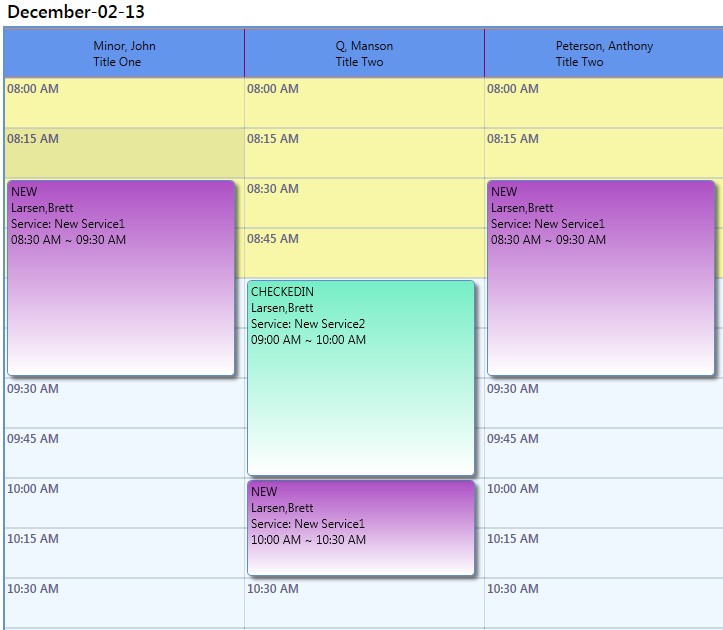This screenshot has height=630, width=723.
Task: Click the Peterson, Anthony column header
Action: pos(604,53)
